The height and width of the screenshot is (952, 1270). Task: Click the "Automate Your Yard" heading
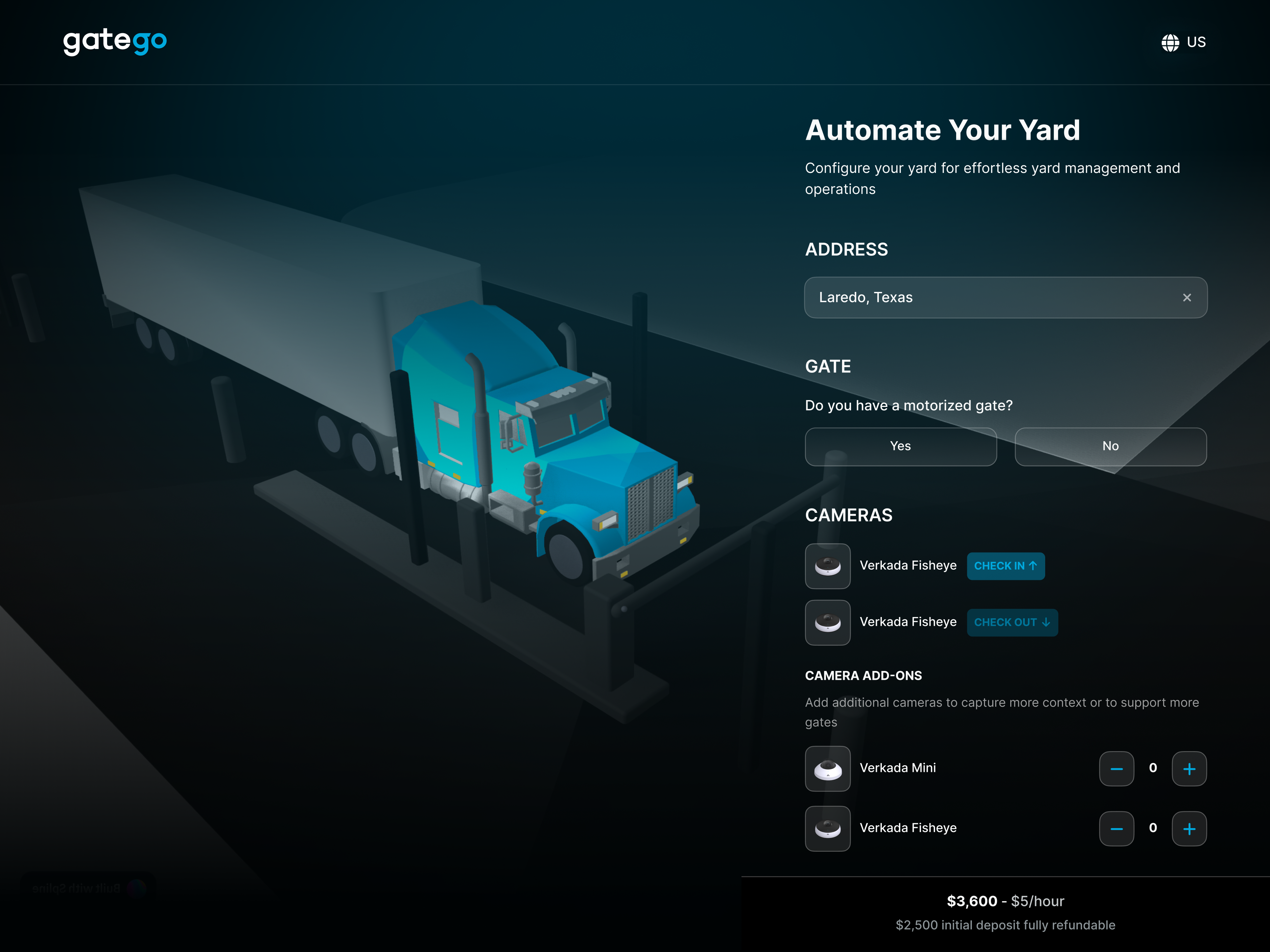coord(943,130)
